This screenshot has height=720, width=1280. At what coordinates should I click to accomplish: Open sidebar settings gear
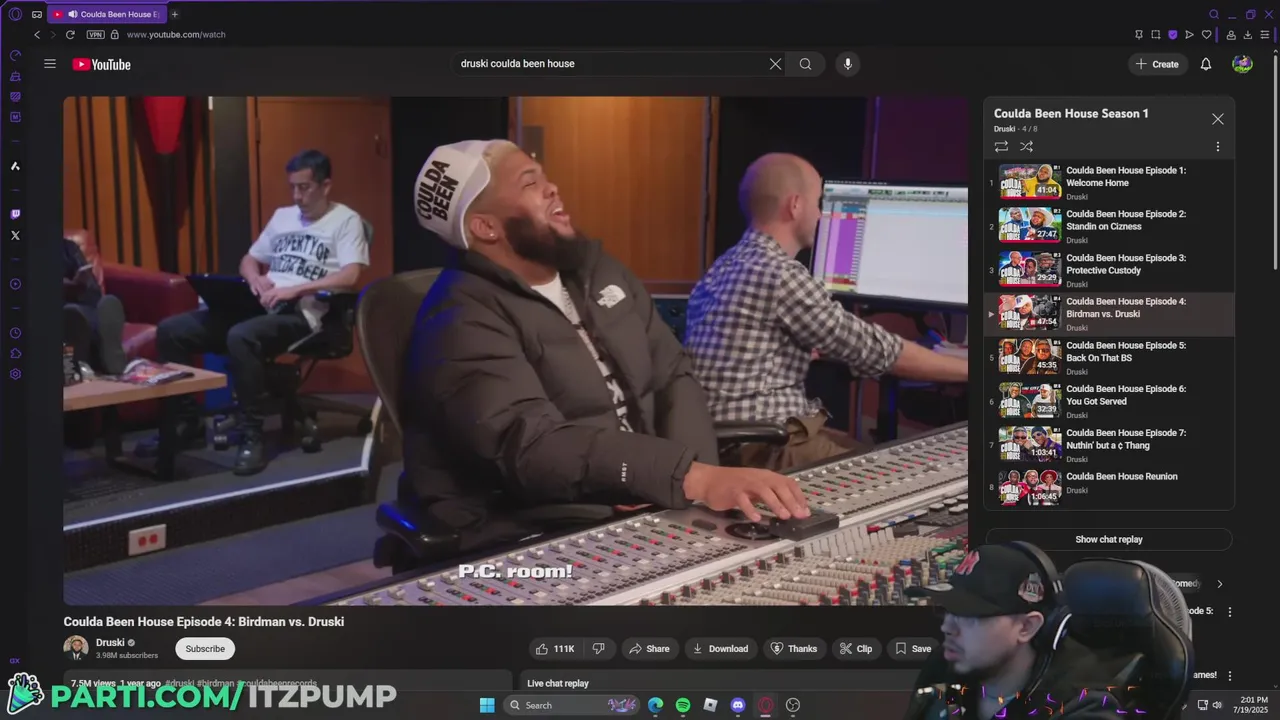[15, 374]
